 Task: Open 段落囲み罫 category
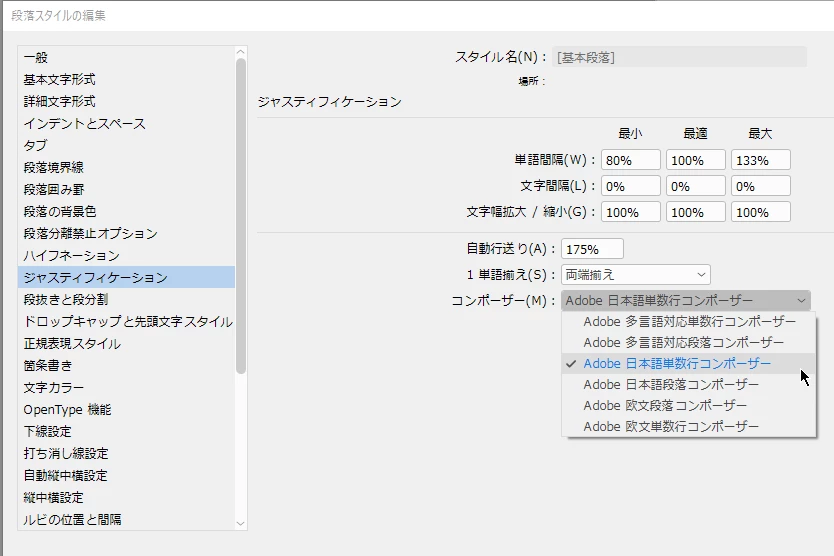click(x=126, y=189)
